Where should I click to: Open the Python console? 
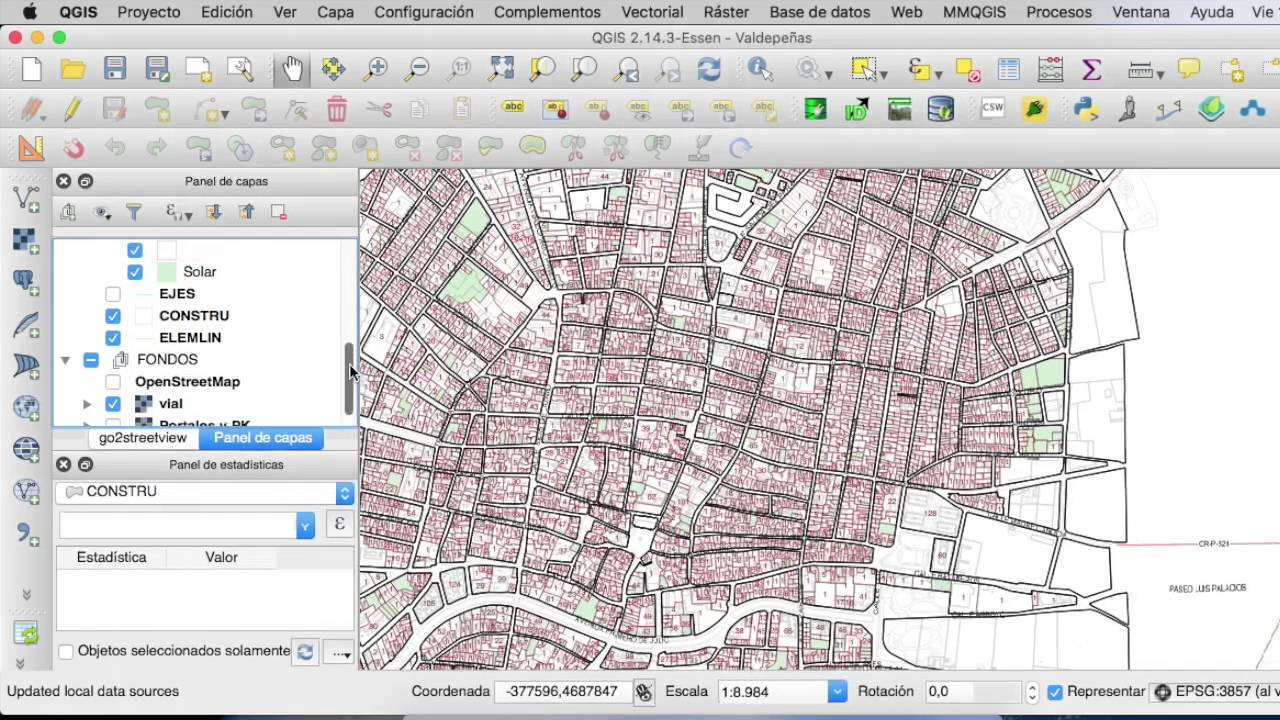1086,109
